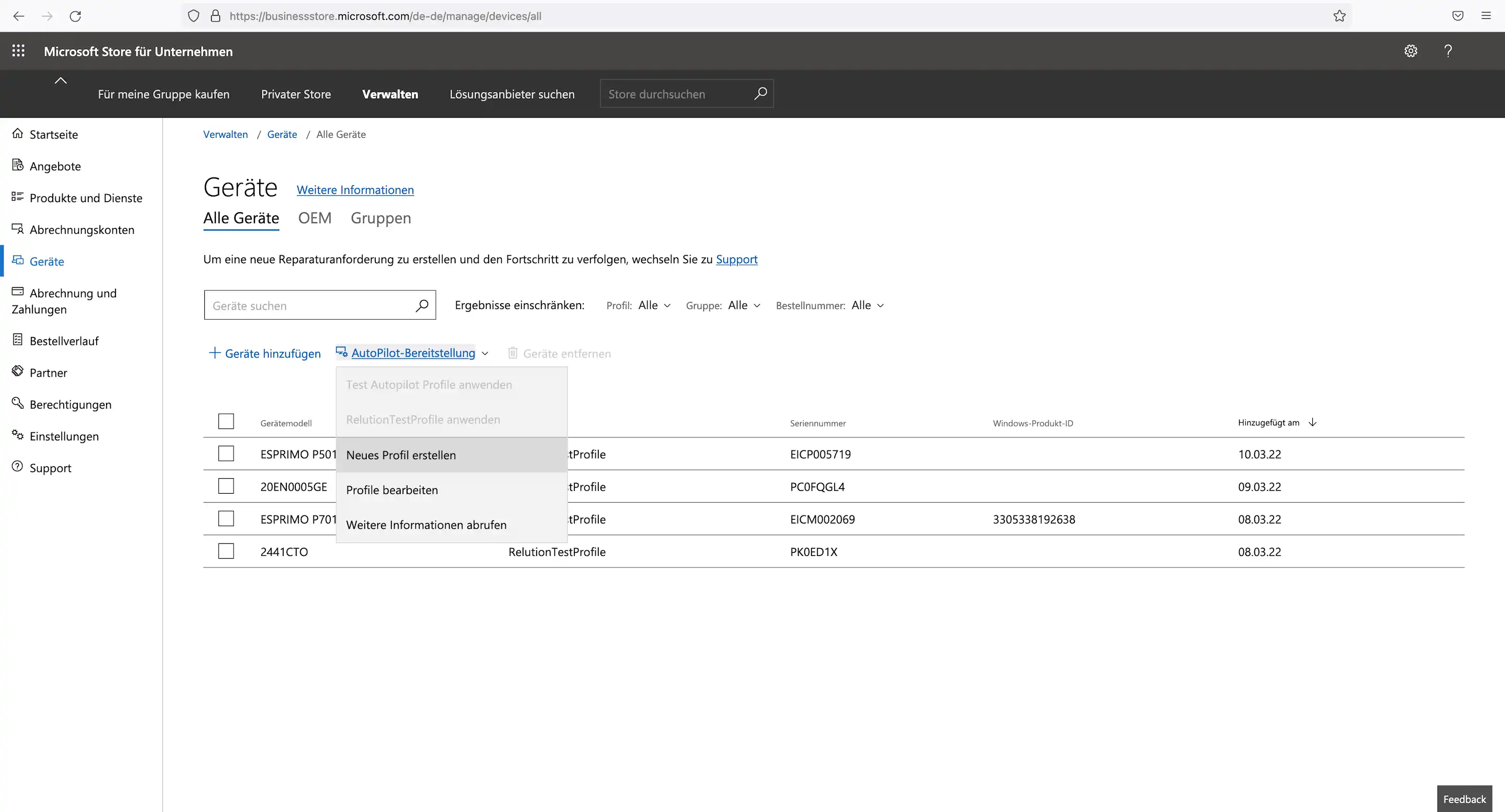Open the Weitere Informationen link

[355, 190]
